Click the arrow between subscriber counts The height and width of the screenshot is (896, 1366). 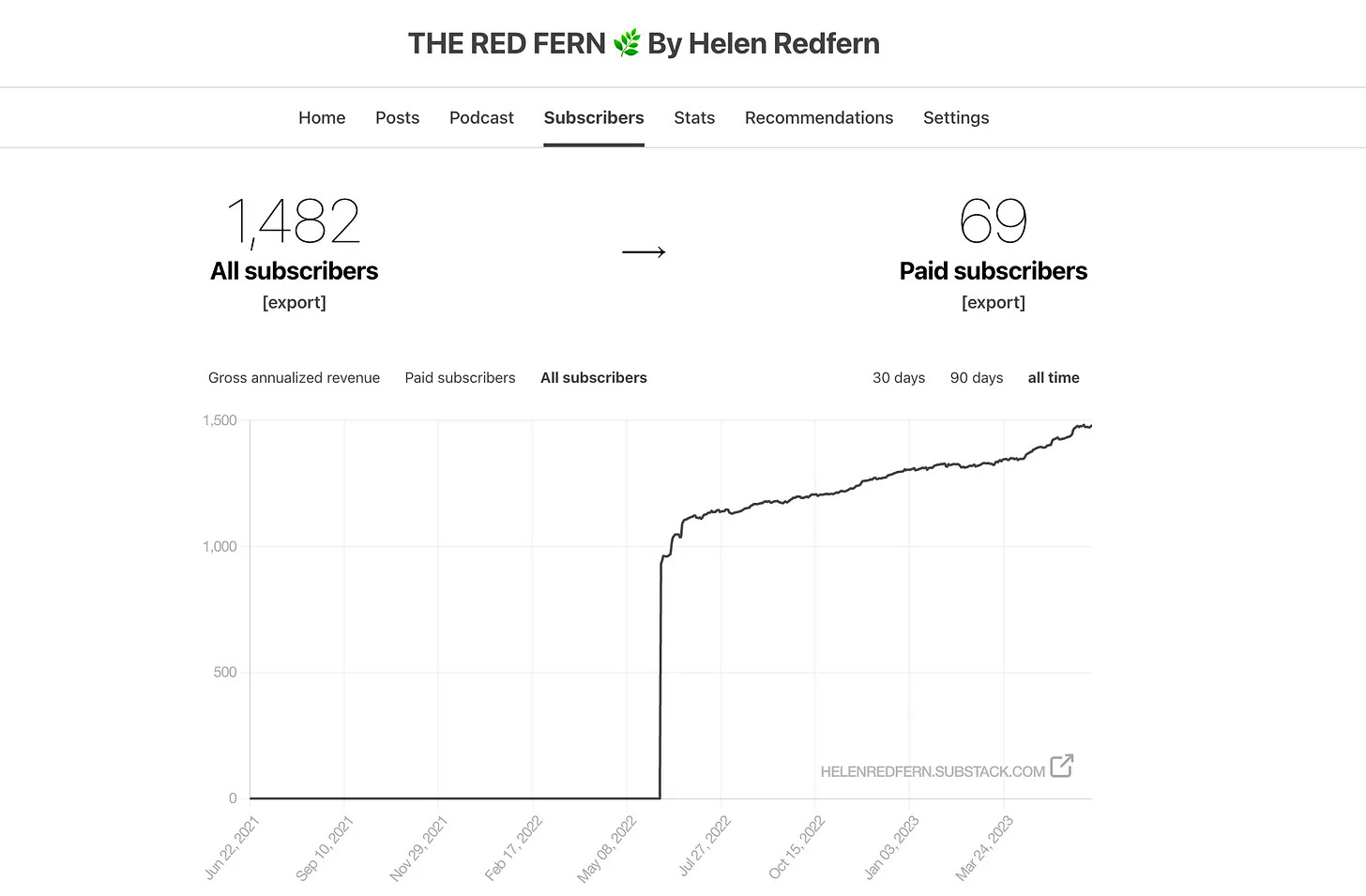click(x=644, y=251)
